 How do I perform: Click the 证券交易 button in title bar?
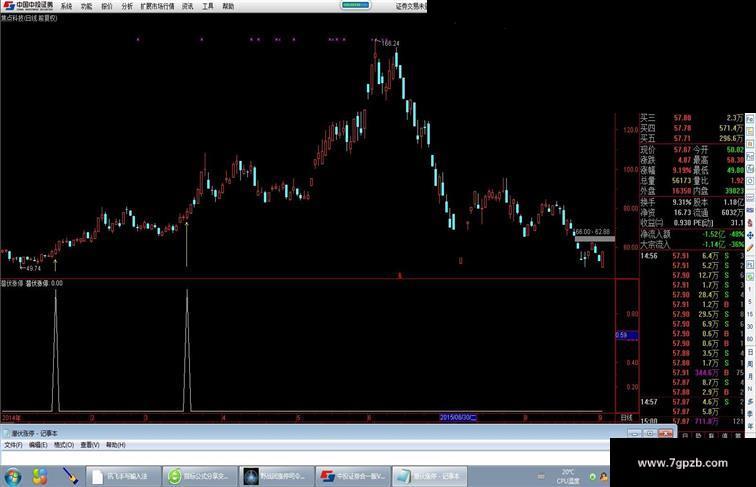pos(411,6)
